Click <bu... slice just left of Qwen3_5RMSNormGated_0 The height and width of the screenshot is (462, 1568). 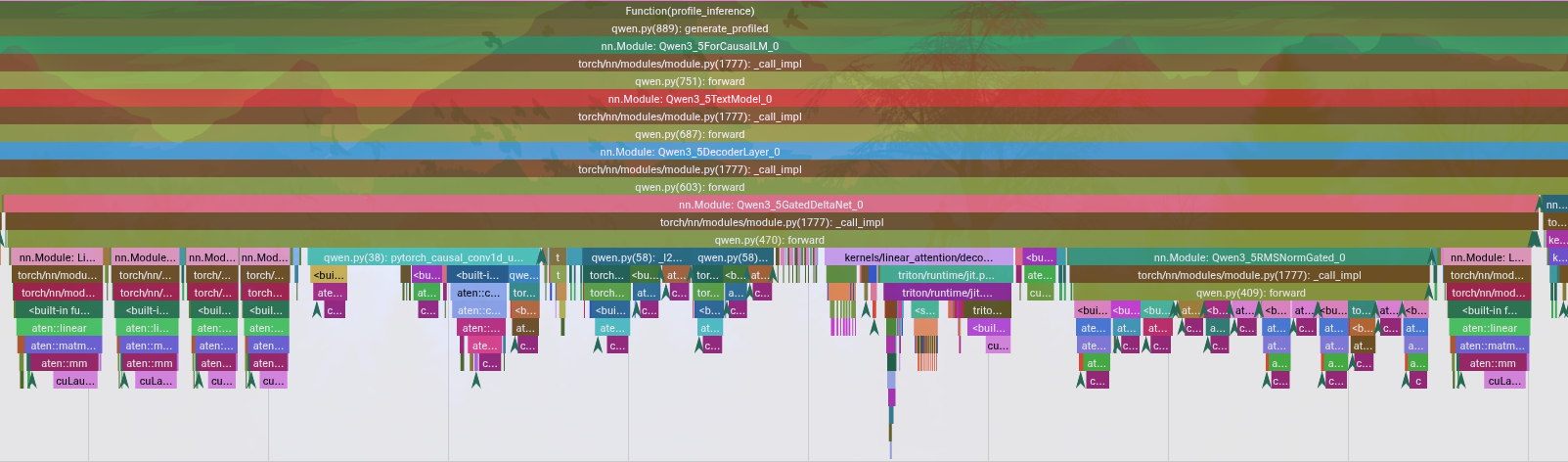point(1039,257)
